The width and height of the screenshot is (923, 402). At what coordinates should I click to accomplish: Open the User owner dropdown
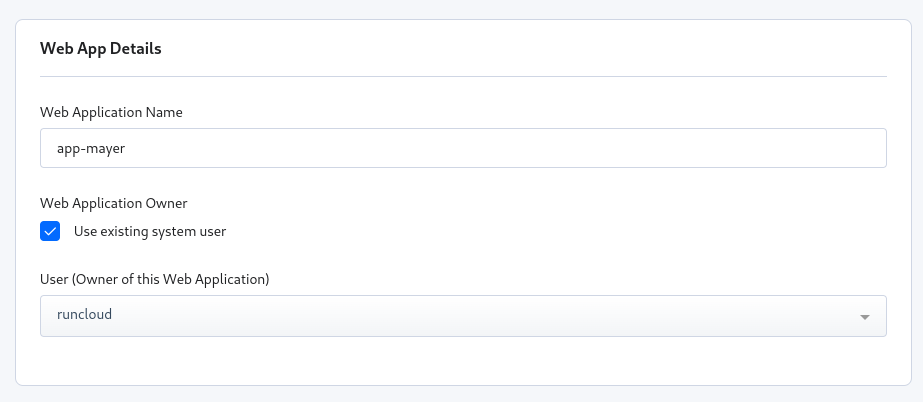coord(463,315)
